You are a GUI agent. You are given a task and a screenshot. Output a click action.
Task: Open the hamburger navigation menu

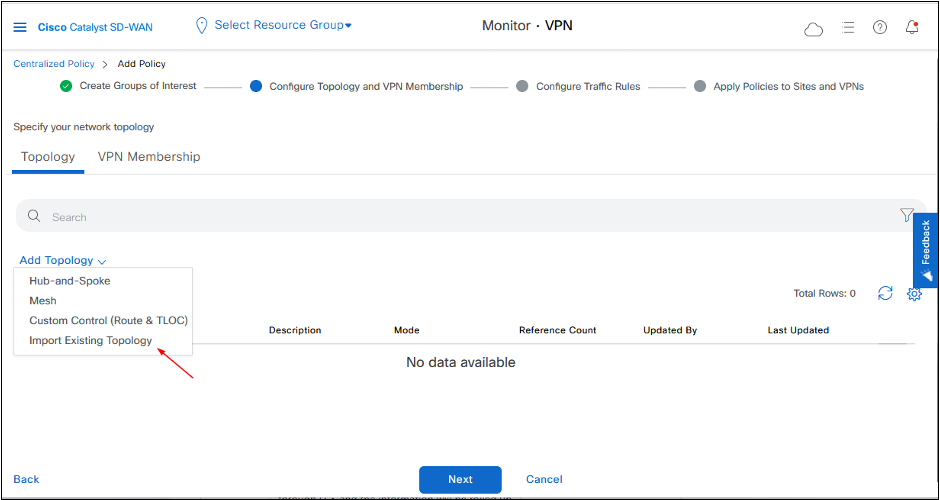point(20,27)
